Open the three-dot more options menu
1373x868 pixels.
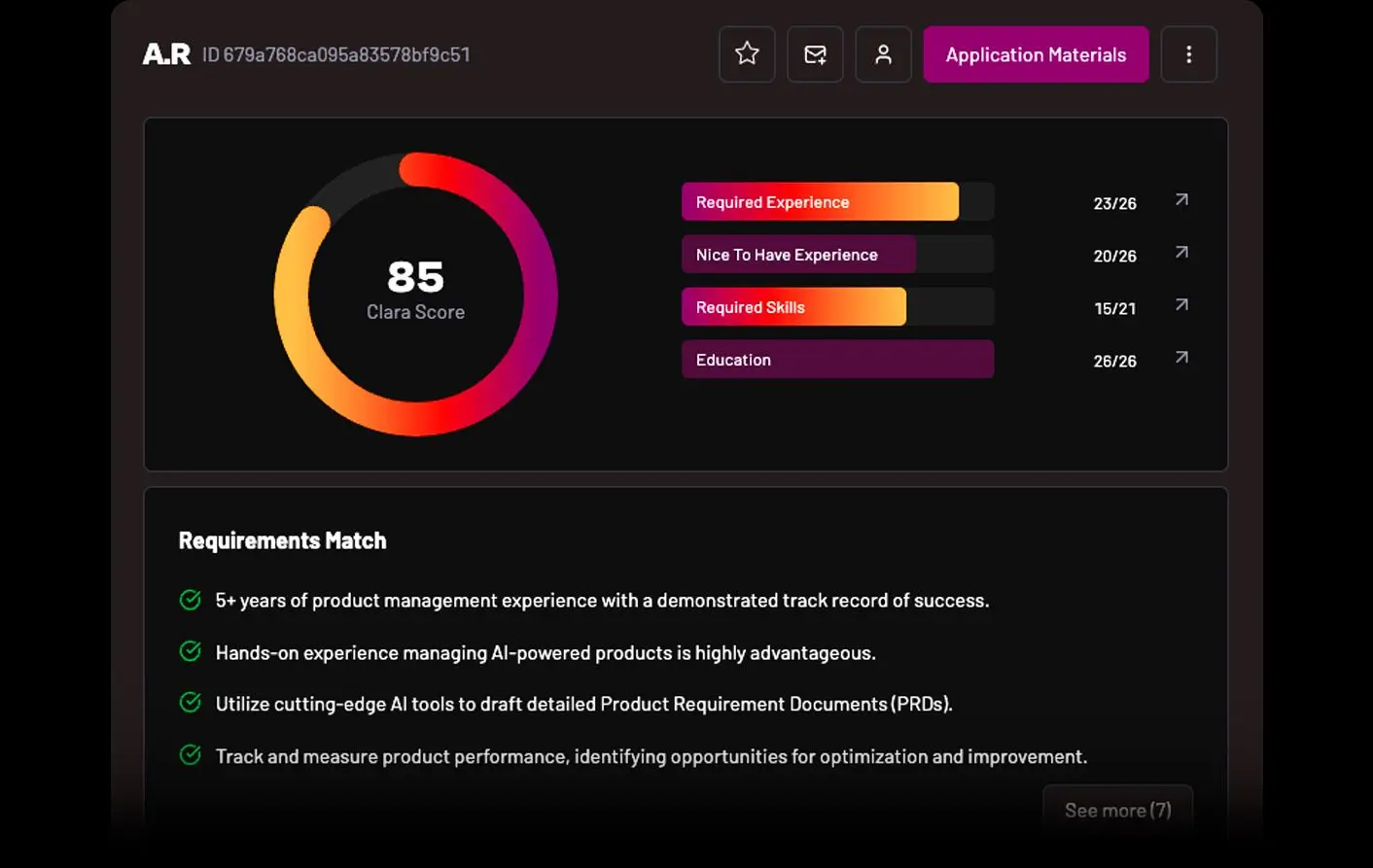point(1188,54)
